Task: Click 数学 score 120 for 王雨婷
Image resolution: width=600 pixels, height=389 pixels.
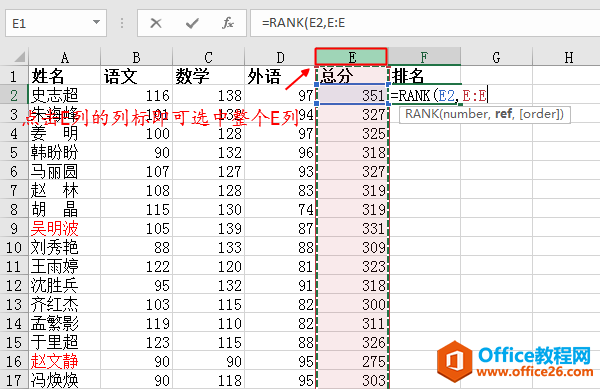Action: [208, 266]
